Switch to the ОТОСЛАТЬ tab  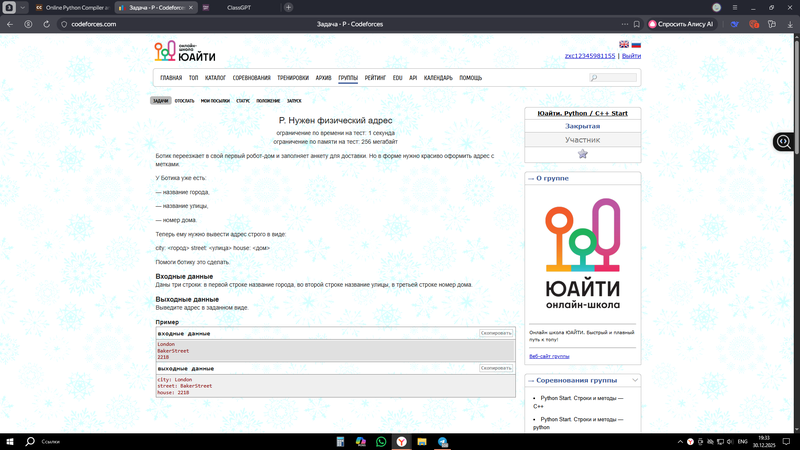[x=184, y=101]
